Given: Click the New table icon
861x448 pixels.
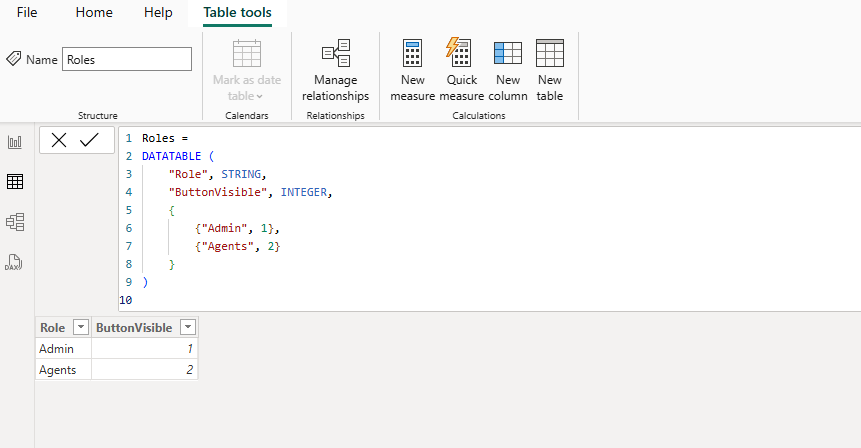Looking at the screenshot, I should click(550, 53).
